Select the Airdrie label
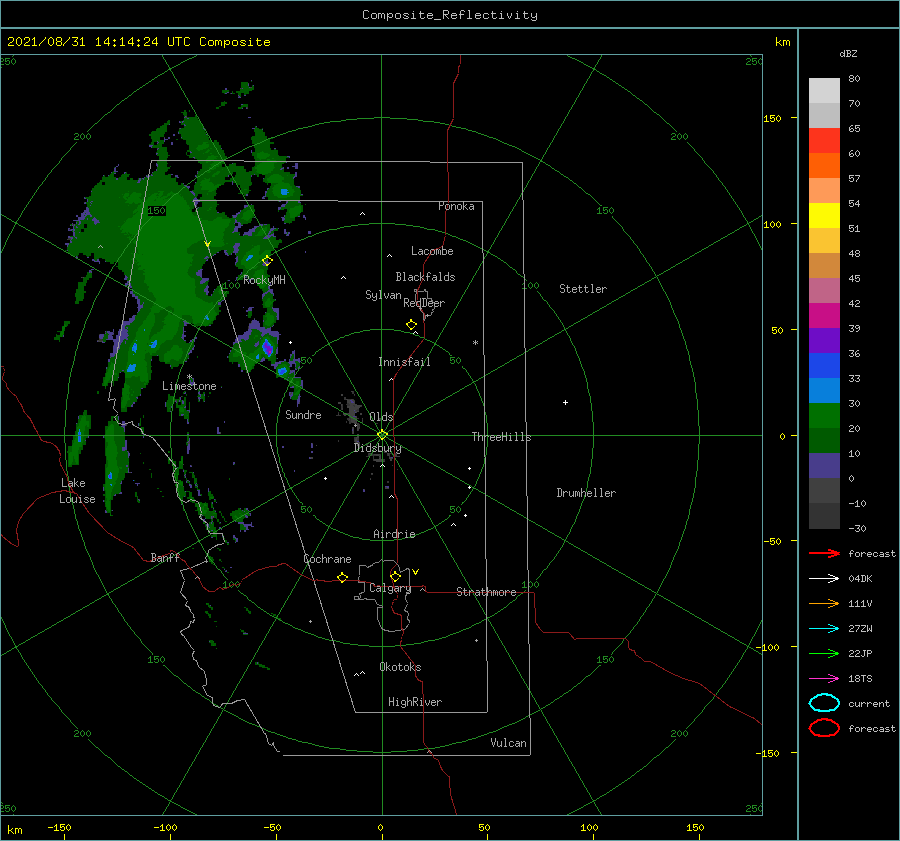Screen dimensions: 900x841 point(394,534)
